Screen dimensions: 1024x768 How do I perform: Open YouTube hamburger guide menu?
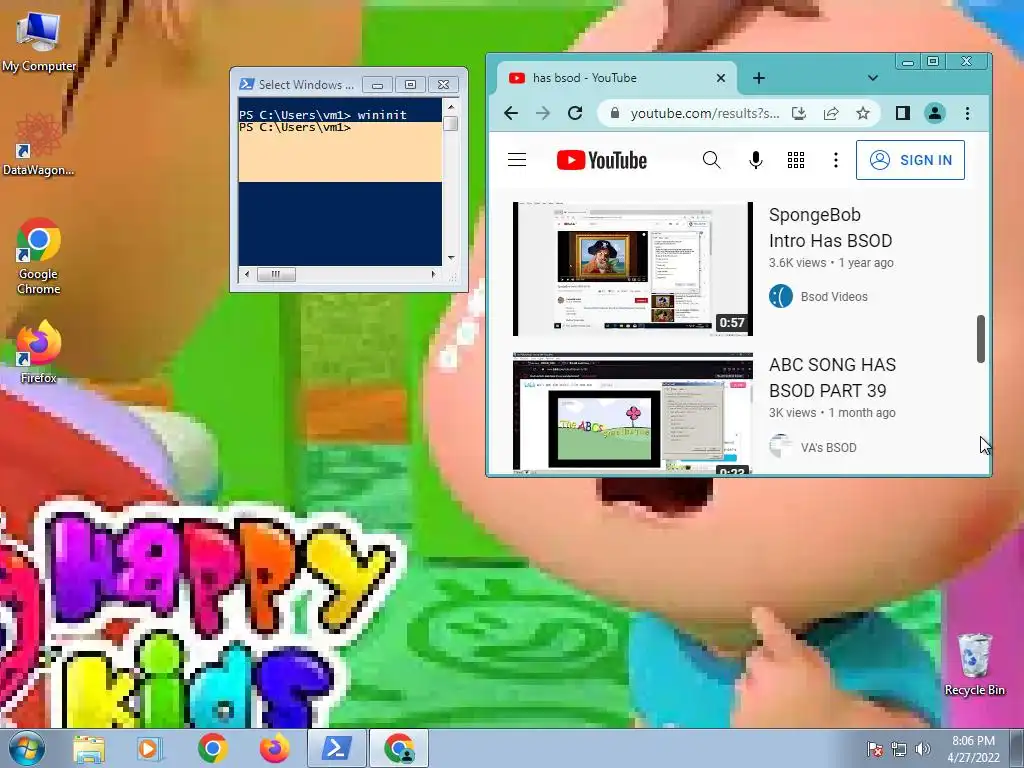click(x=517, y=159)
